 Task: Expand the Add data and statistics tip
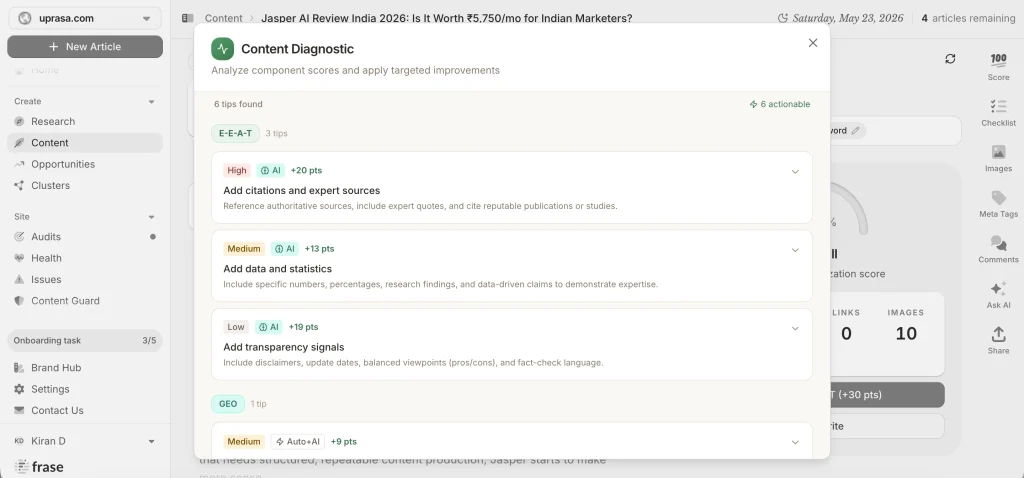pyautogui.click(x=795, y=250)
